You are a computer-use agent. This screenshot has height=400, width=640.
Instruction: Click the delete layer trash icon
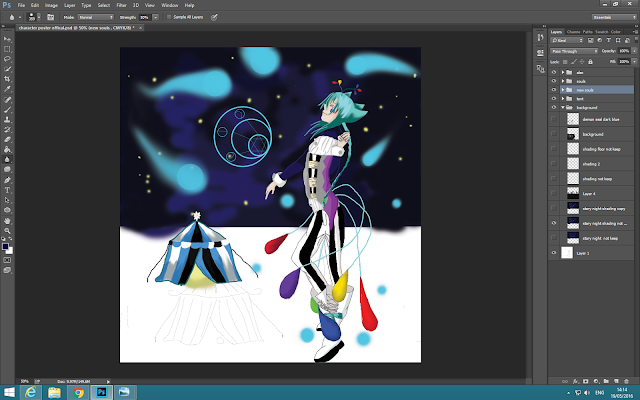627,381
